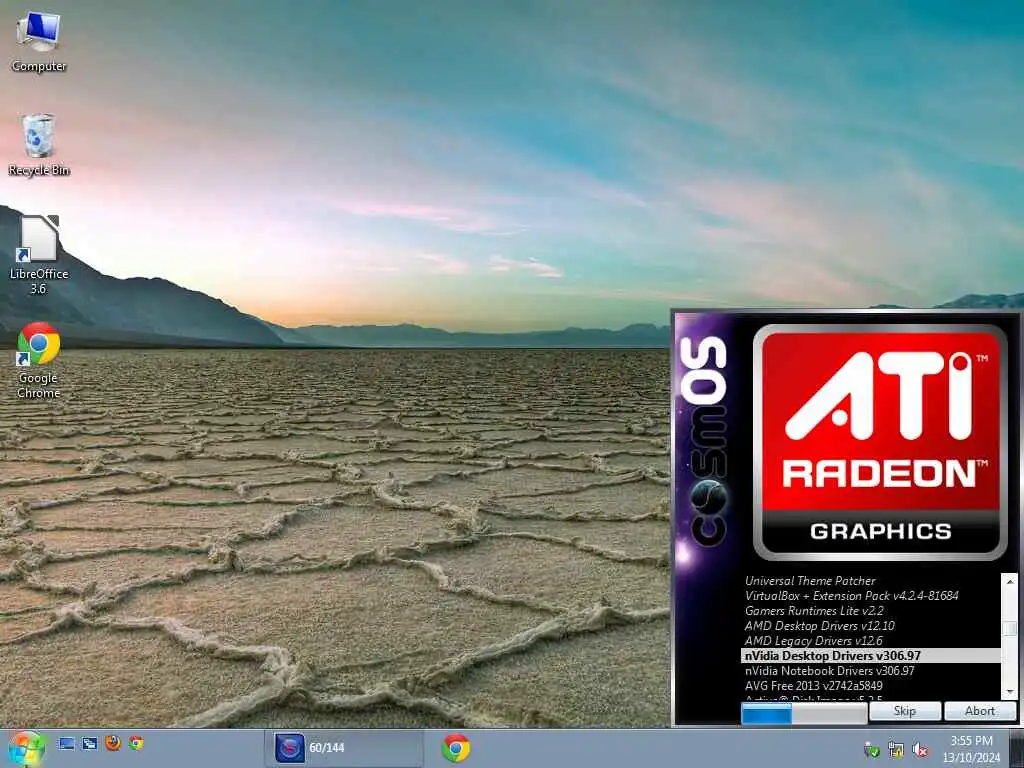Click the muted volume speaker tray icon
Viewport: 1024px width, 768px height.
[x=920, y=750]
